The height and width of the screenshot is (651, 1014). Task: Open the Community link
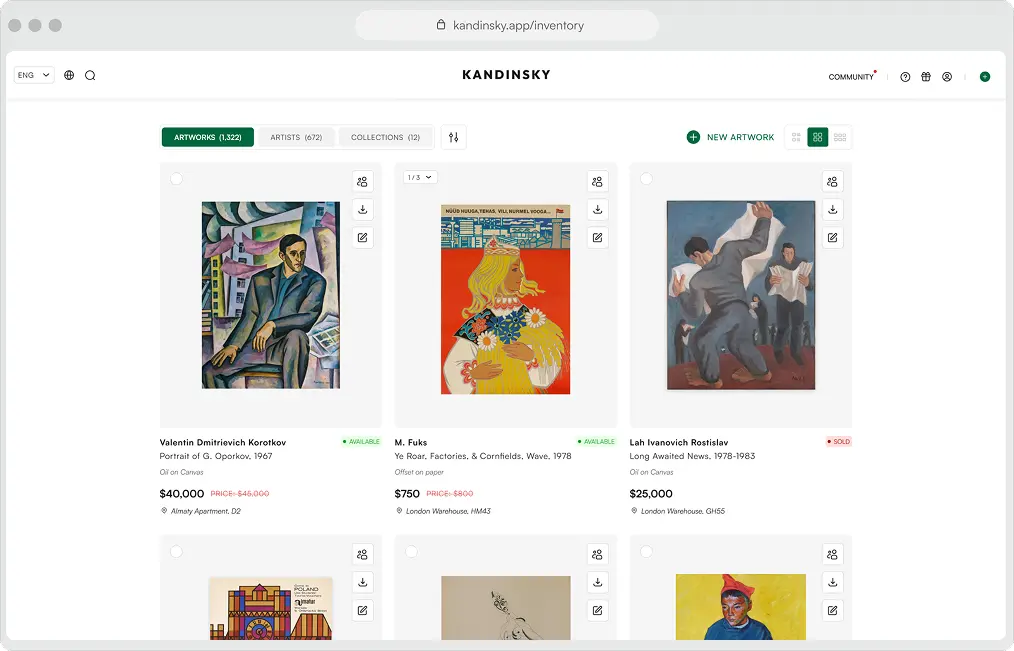pyautogui.click(x=851, y=77)
